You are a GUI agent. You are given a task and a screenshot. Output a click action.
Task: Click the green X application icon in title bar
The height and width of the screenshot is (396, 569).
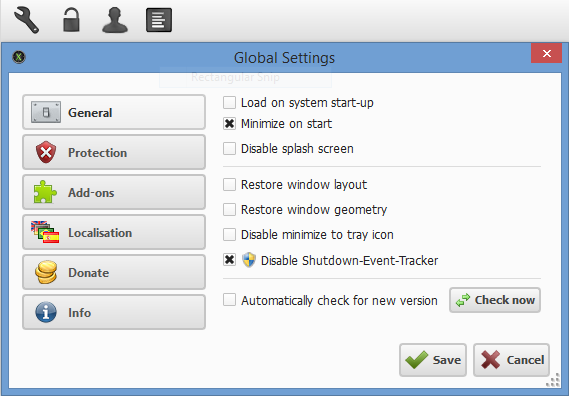[19, 57]
